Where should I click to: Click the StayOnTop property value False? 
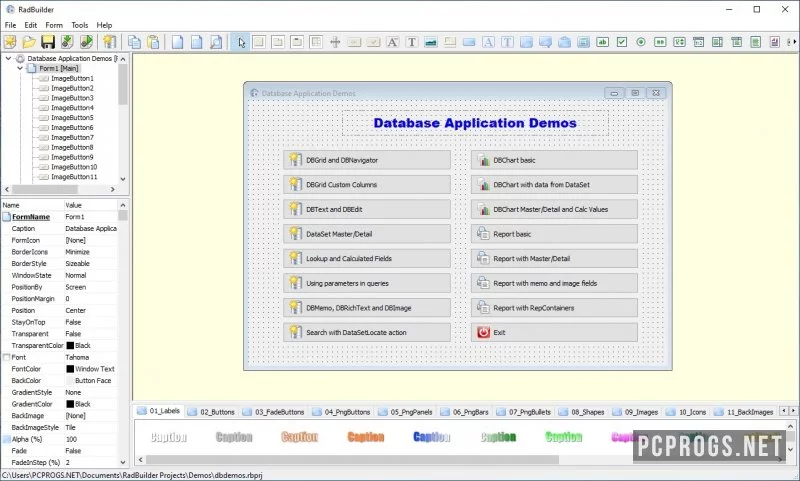[73, 322]
